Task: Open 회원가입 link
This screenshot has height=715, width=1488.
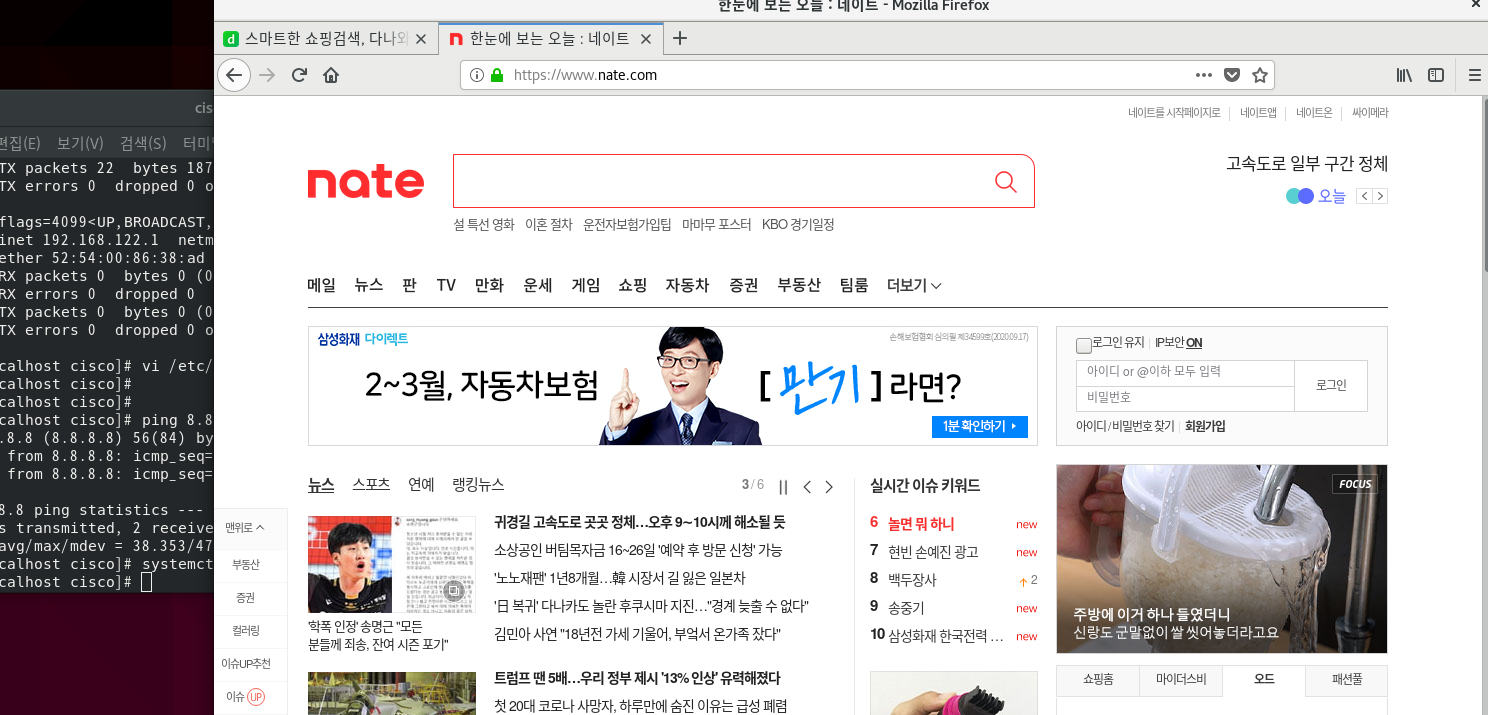Action: tap(1205, 426)
